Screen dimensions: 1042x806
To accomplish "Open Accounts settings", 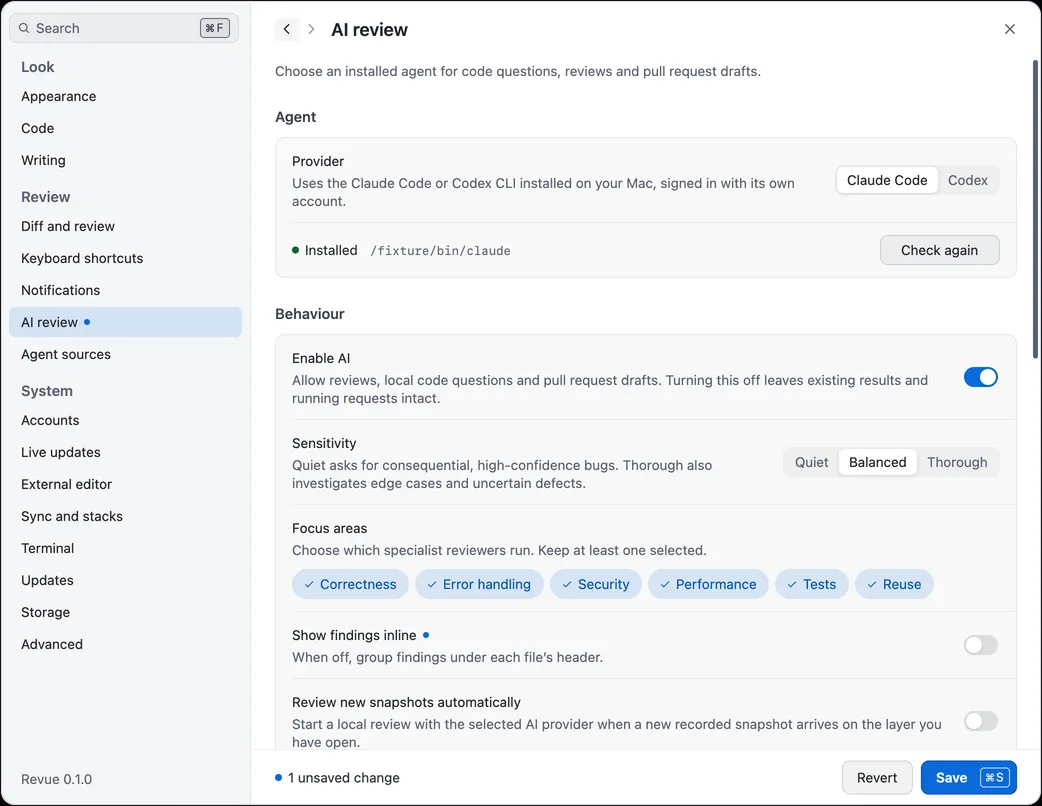I will click(x=125, y=420).
